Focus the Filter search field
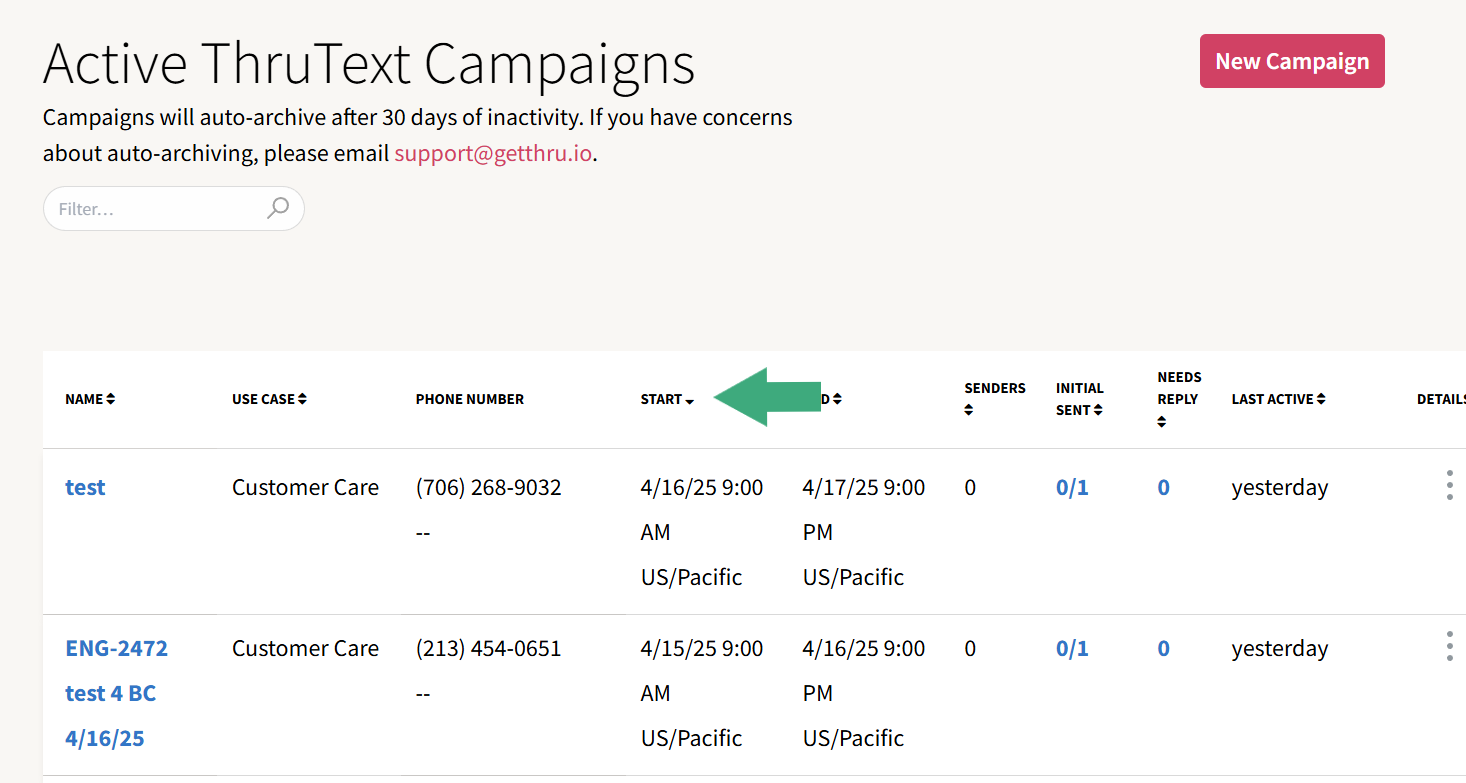Image resolution: width=1466 pixels, height=783 pixels. (x=173, y=209)
